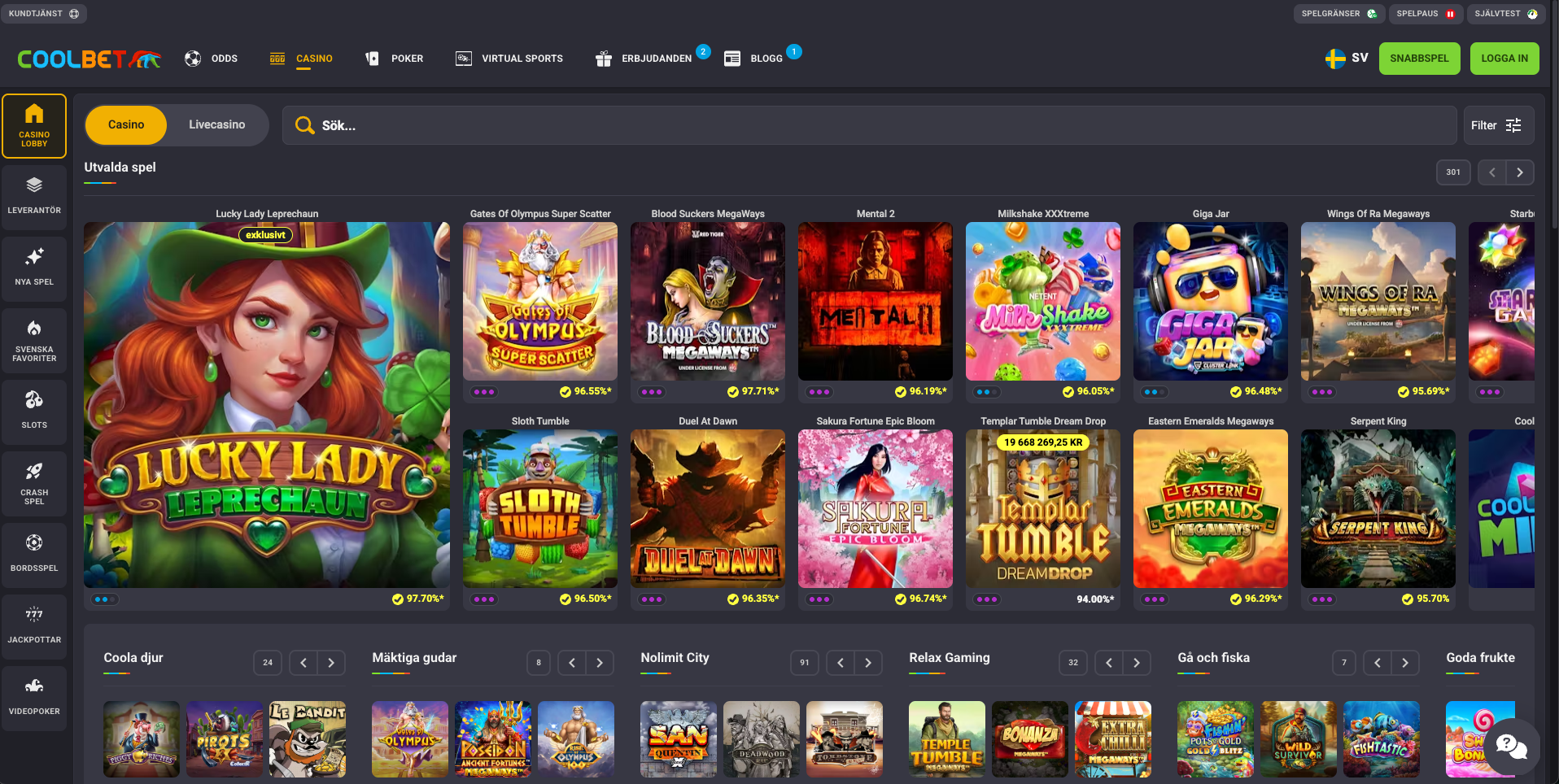The height and width of the screenshot is (784, 1559).
Task: Open the Serpent King game thumbnail
Action: tap(1378, 509)
